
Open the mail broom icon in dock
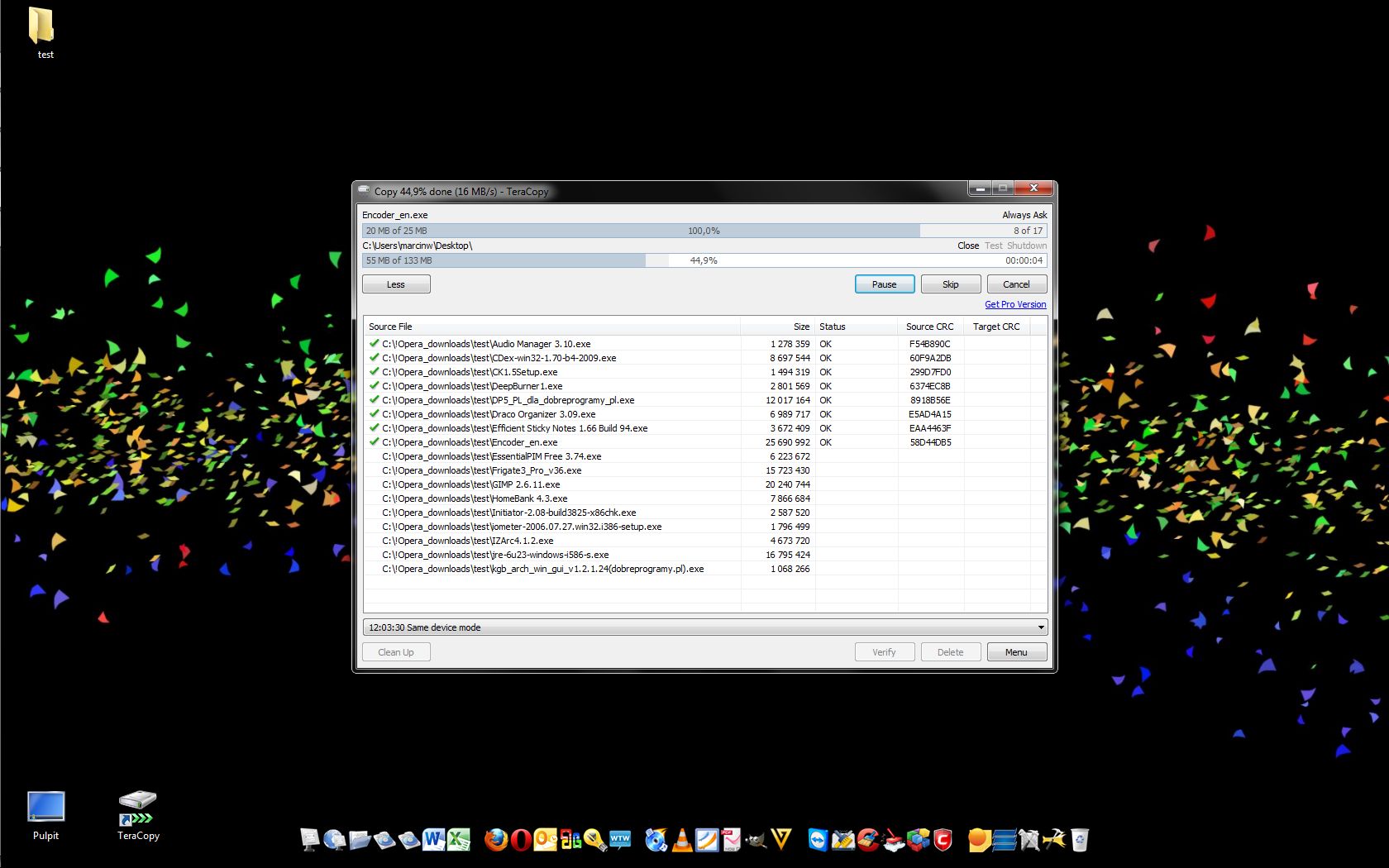(x=843, y=840)
